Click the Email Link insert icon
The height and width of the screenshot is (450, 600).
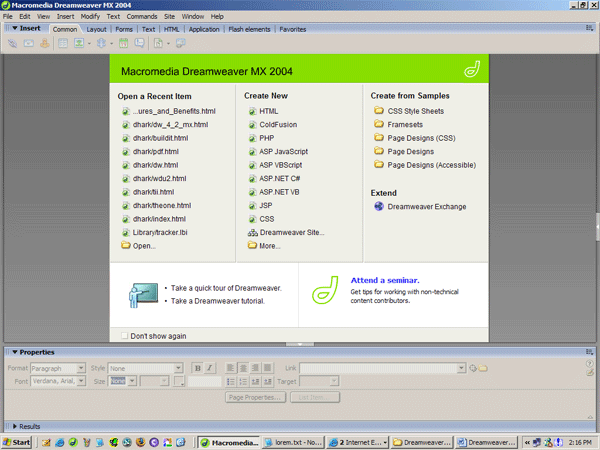coord(29,43)
